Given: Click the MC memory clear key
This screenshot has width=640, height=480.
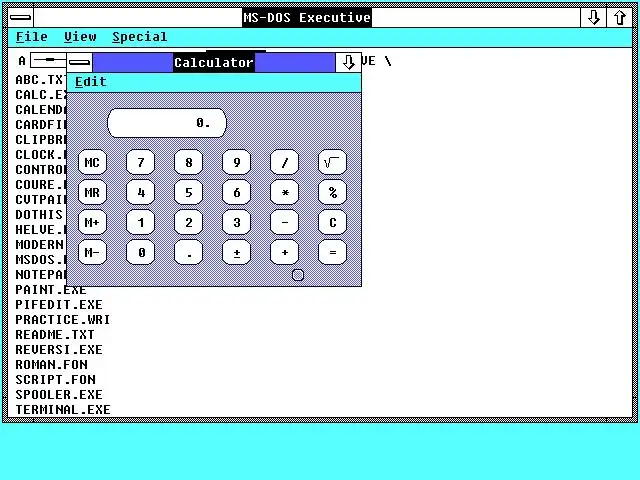Looking at the screenshot, I should pyautogui.click(x=92, y=162).
